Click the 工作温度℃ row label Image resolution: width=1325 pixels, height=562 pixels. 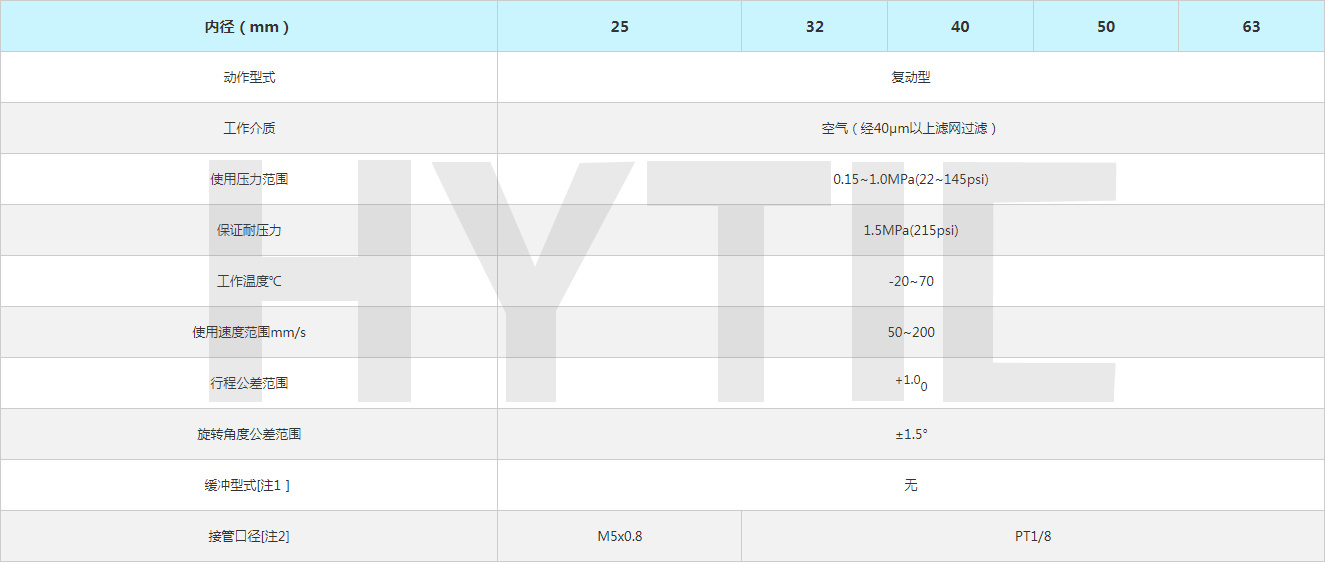pyautogui.click(x=249, y=281)
